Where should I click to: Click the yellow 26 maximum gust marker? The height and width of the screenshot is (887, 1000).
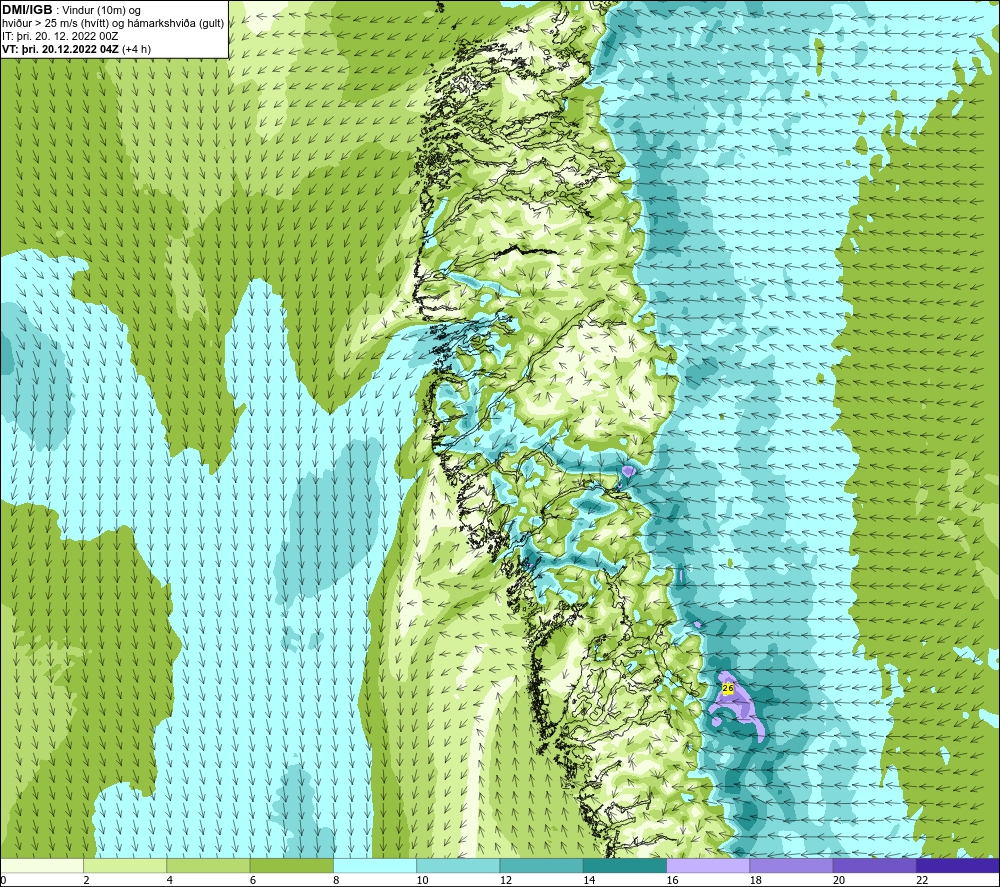tap(728, 689)
